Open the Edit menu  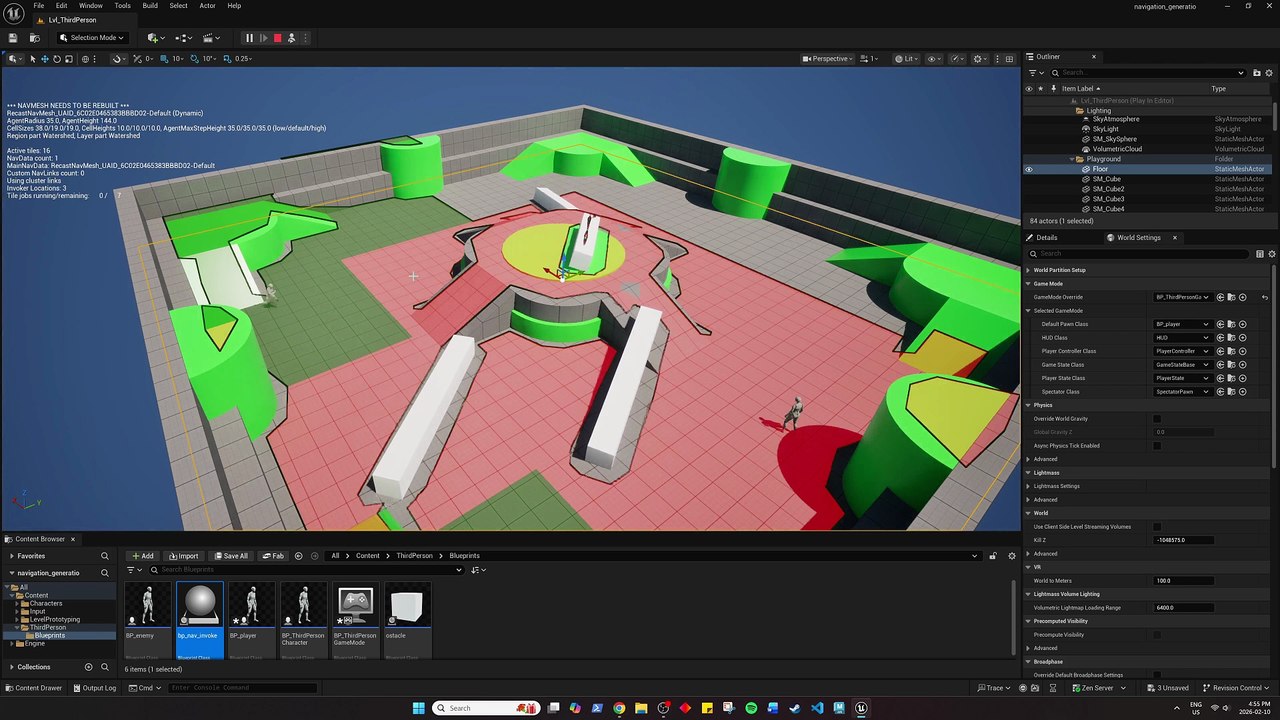(61, 6)
